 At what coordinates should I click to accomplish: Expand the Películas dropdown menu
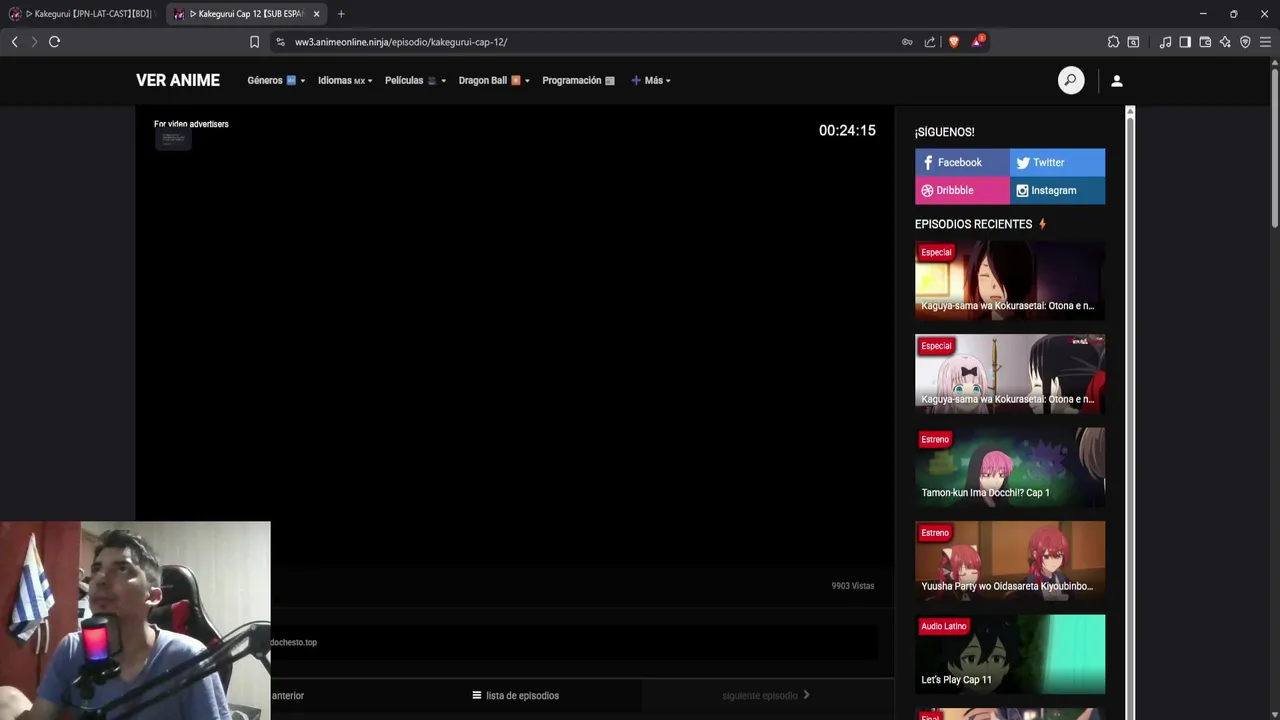pos(415,81)
